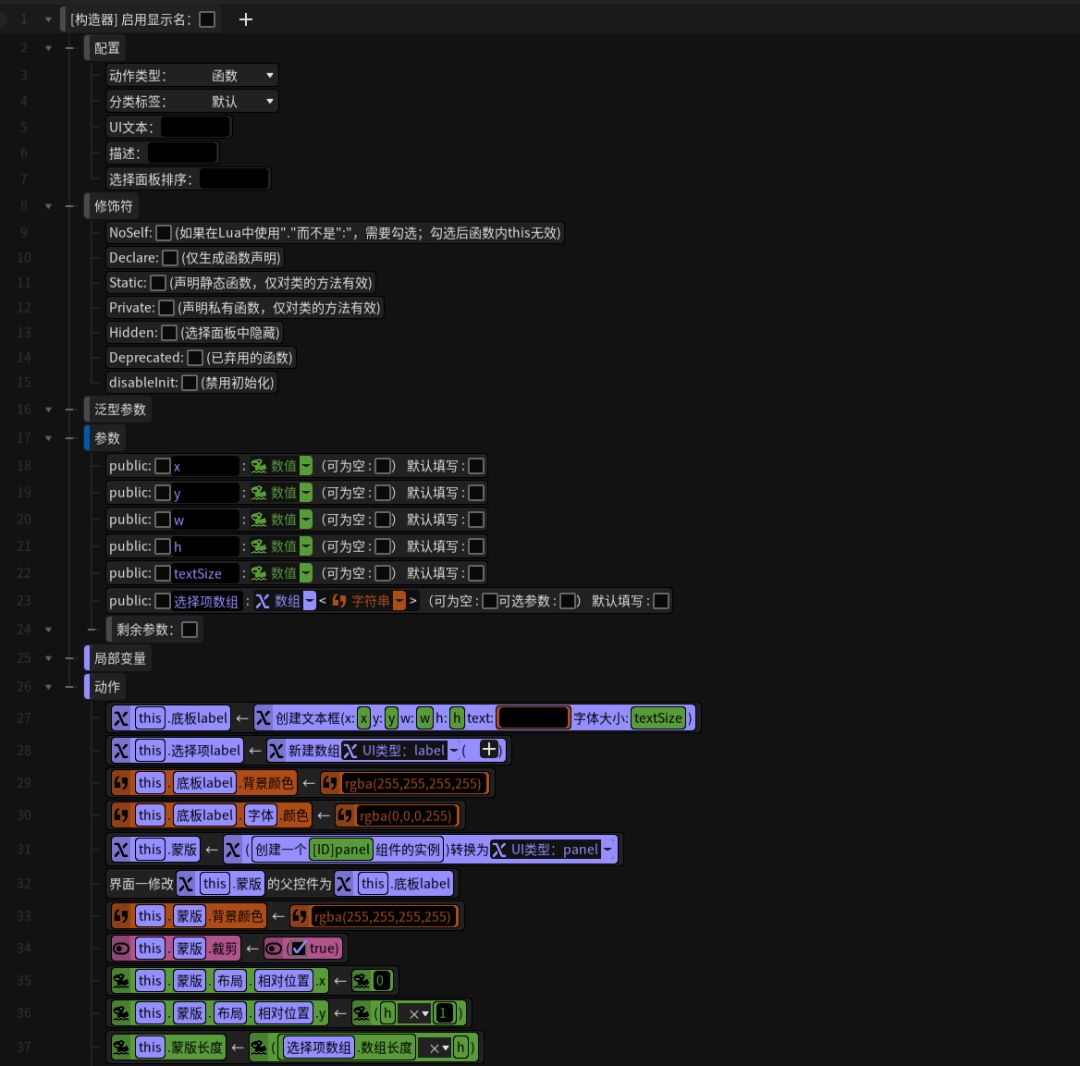1080x1066 pixels.
Task: Select the 局部变量 section header
Action: click(120, 658)
